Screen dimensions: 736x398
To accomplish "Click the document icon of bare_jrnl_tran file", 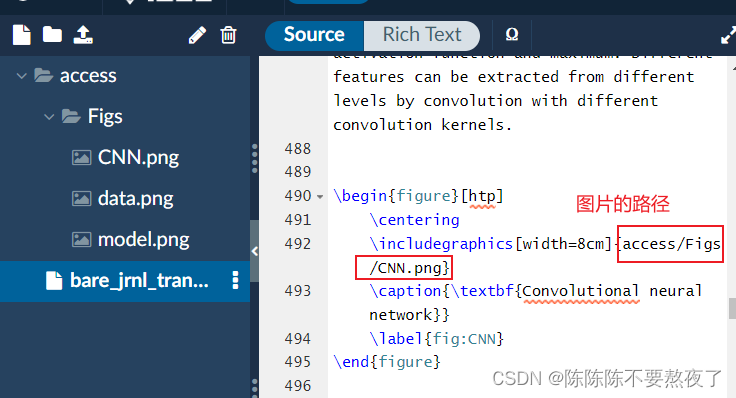I will tap(54, 280).
